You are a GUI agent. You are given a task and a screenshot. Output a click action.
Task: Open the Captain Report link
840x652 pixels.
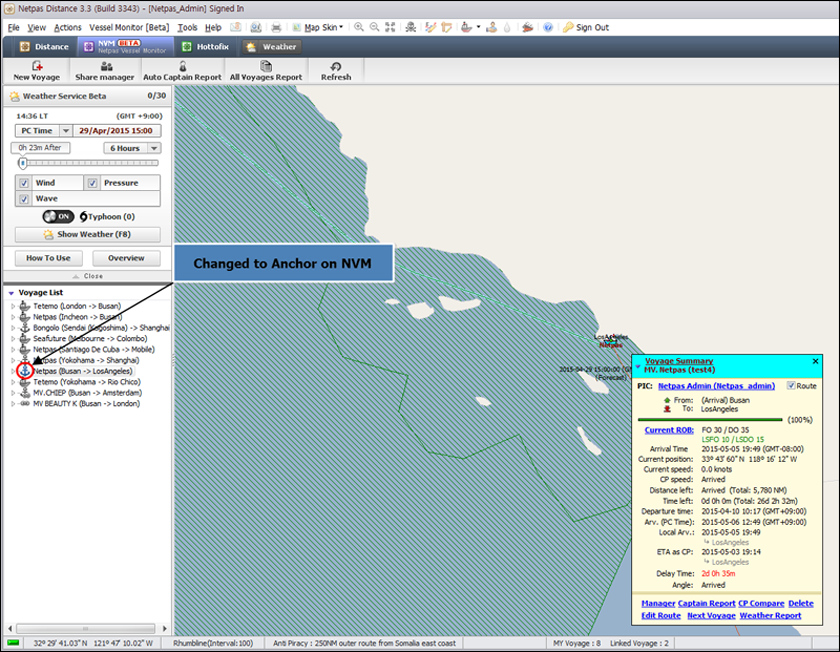point(707,603)
